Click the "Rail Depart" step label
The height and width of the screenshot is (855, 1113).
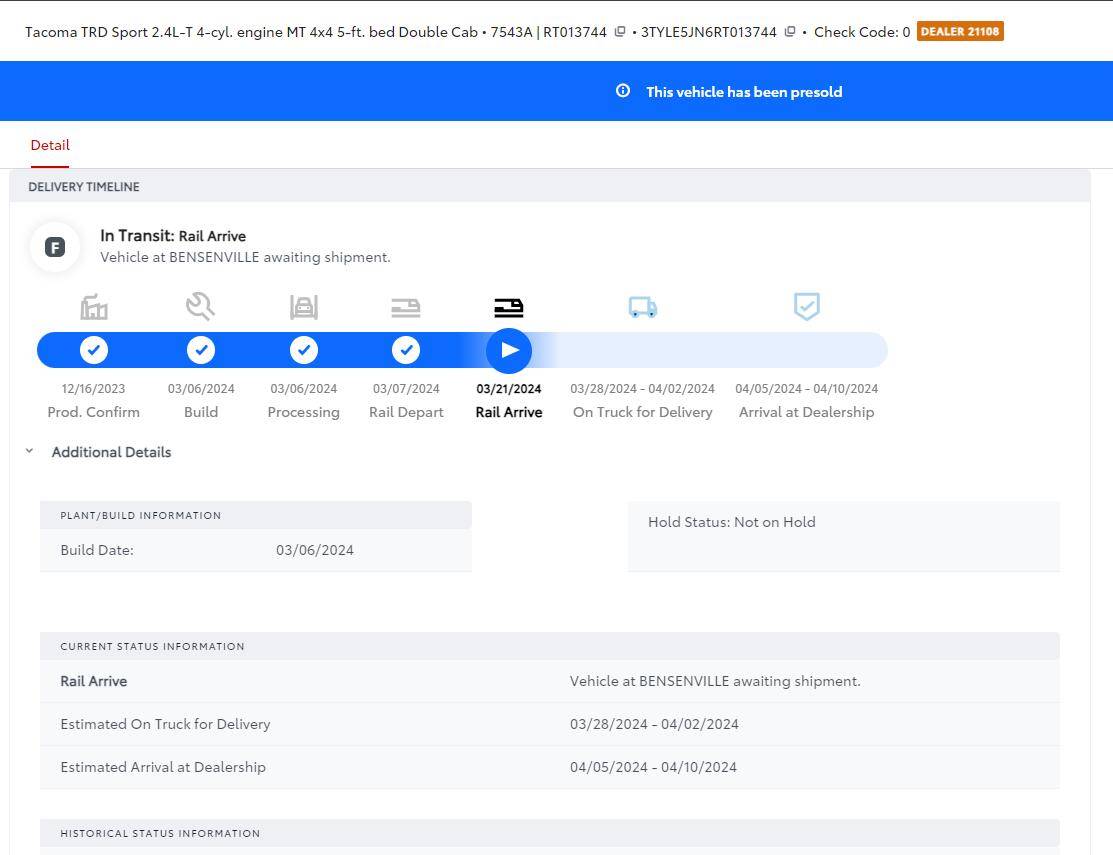pos(406,412)
